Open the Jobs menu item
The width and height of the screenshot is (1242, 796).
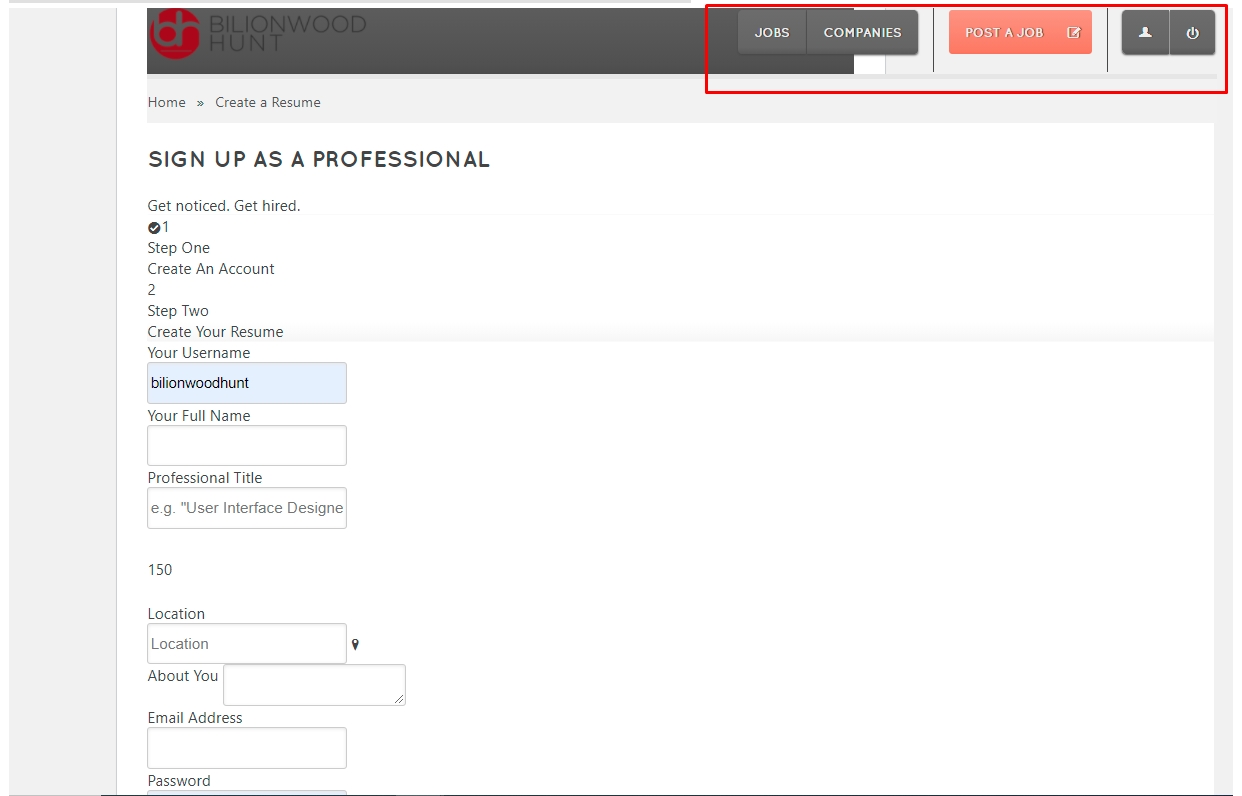click(x=771, y=33)
